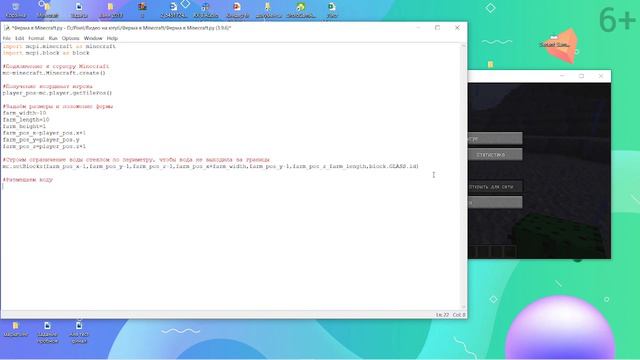The height and width of the screenshot is (360, 640).
Task: Click the line 'farm_pos_x=player_pos.x+1'
Action: [44, 133]
